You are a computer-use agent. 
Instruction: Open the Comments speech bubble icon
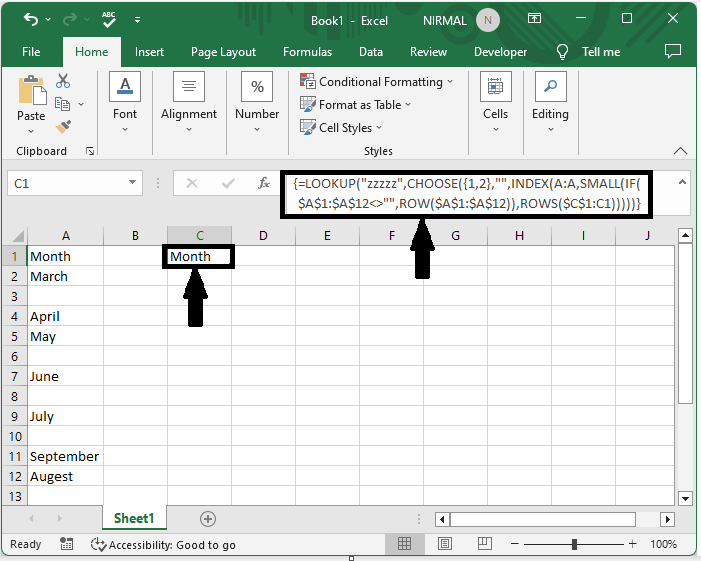(x=673, y=51)
